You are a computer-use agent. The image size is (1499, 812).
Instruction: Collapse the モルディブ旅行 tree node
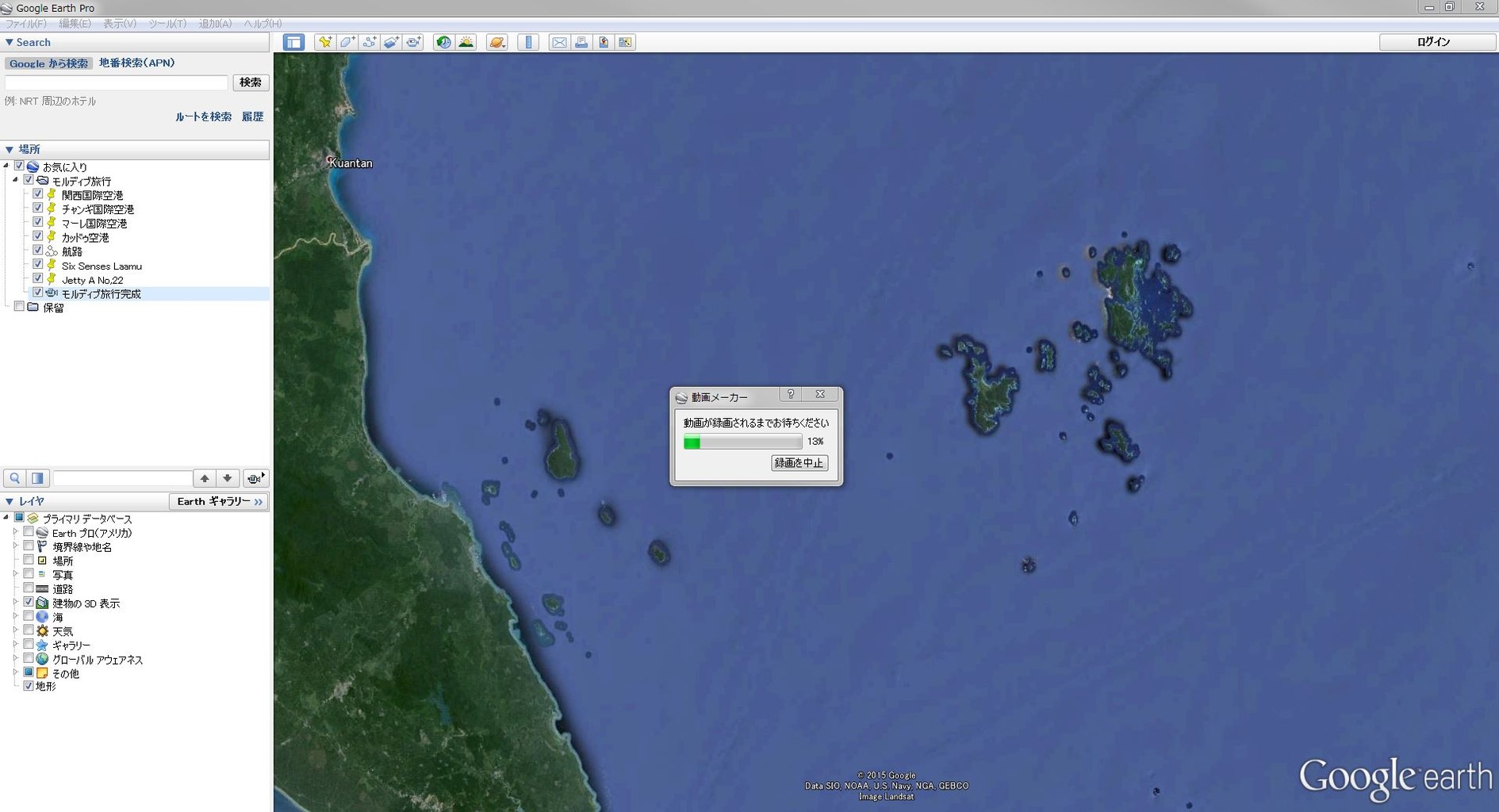point(15,181)
